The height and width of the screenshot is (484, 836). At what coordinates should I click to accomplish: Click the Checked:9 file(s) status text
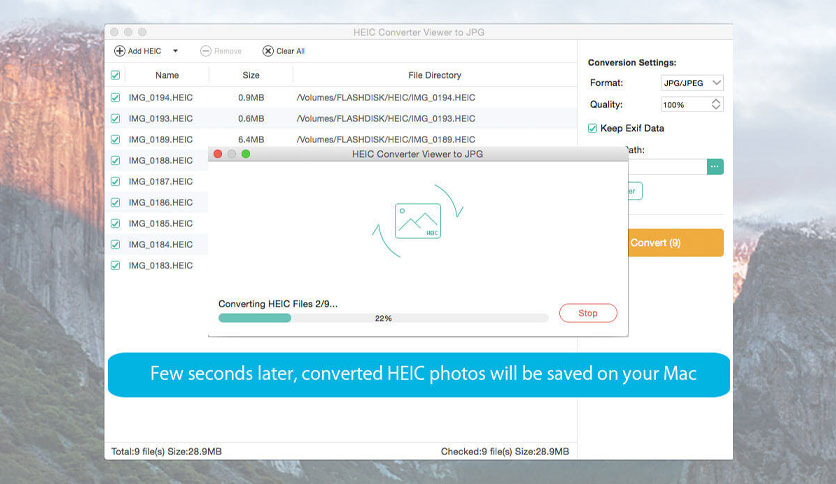click(x=505, y=451)
